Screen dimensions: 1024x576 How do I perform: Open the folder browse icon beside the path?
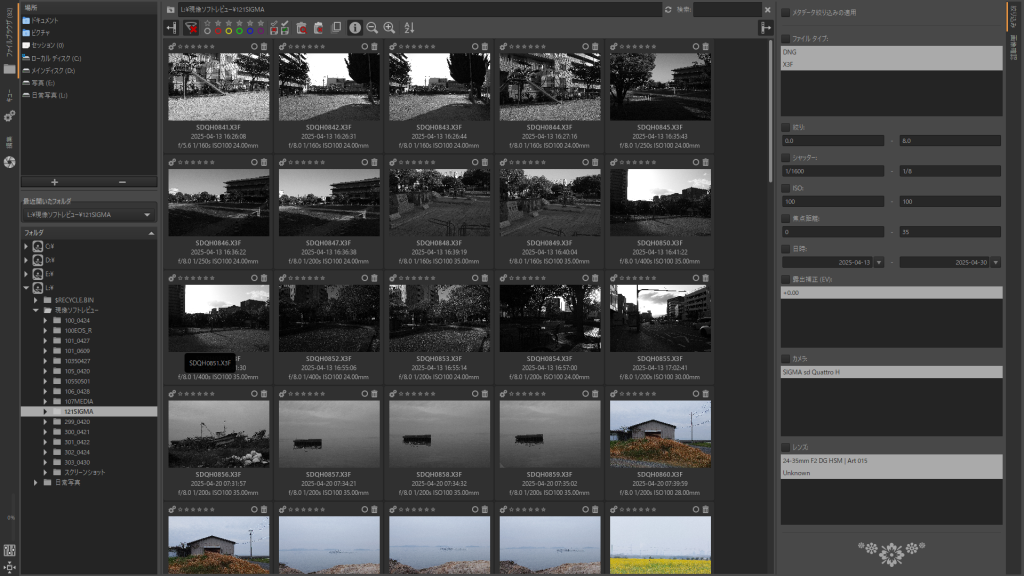(170, 10)
